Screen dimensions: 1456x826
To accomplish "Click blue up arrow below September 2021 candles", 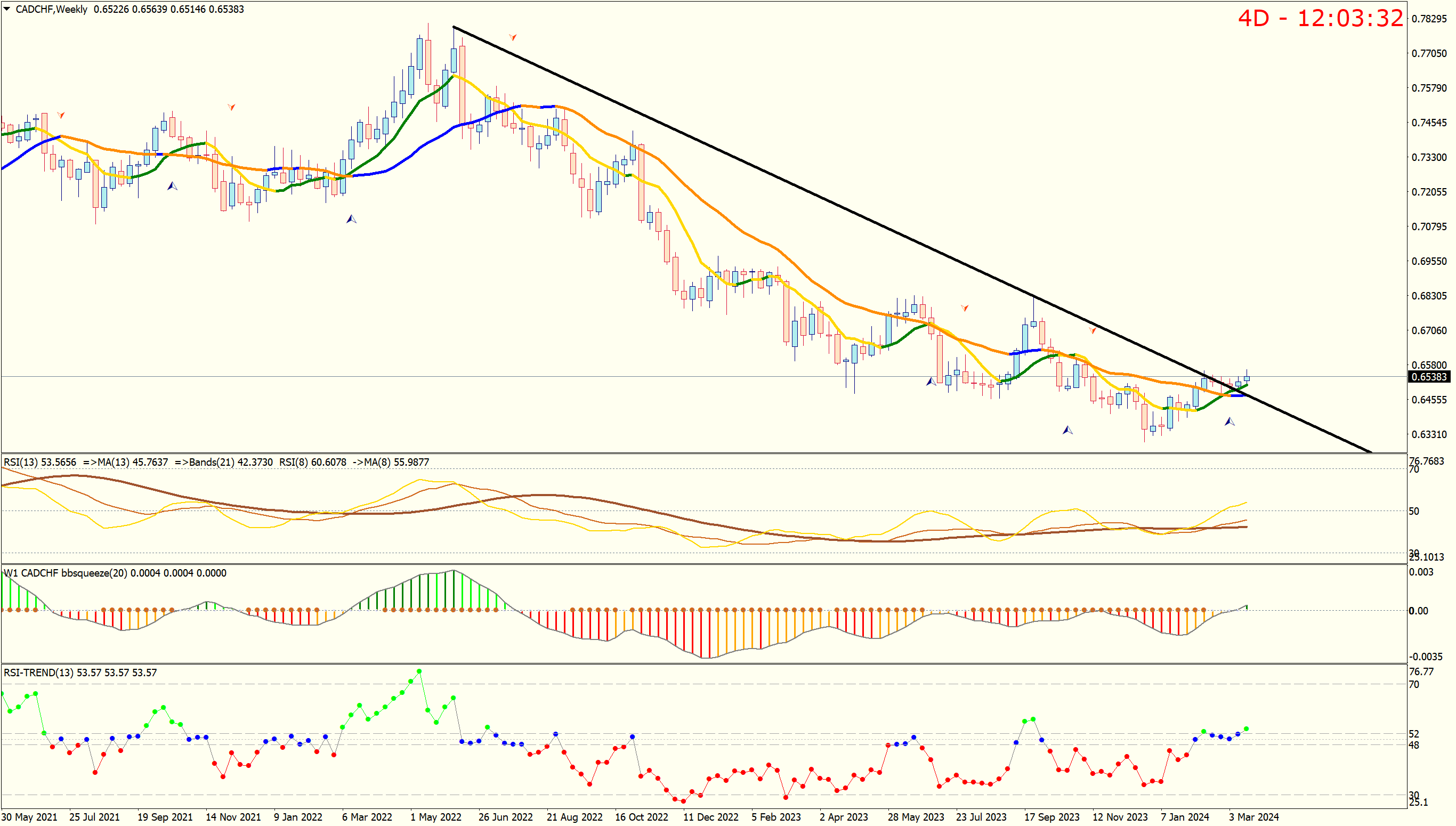I will (x=173, y=185).
